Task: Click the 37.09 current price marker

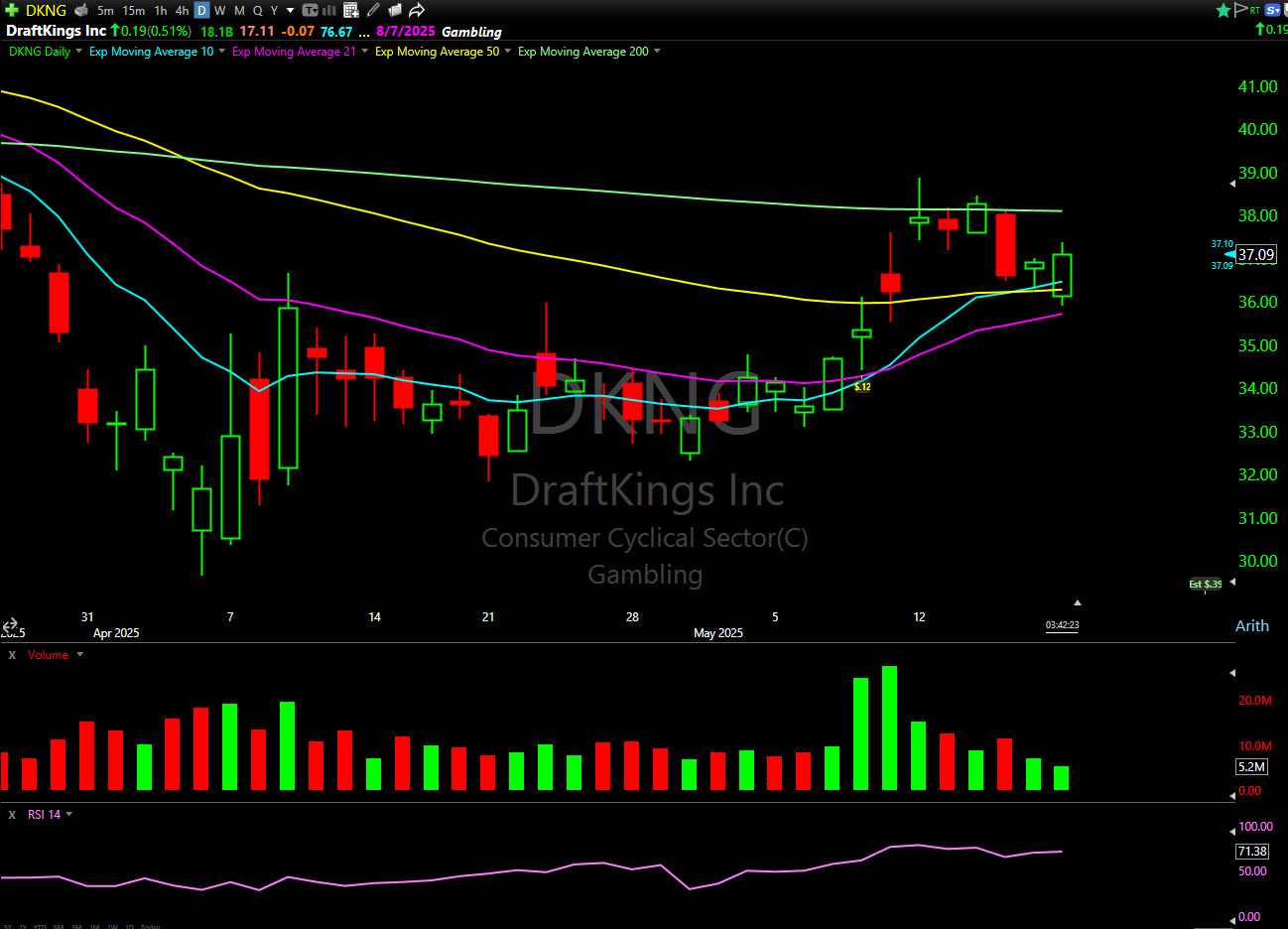Action: [1256, 255]
